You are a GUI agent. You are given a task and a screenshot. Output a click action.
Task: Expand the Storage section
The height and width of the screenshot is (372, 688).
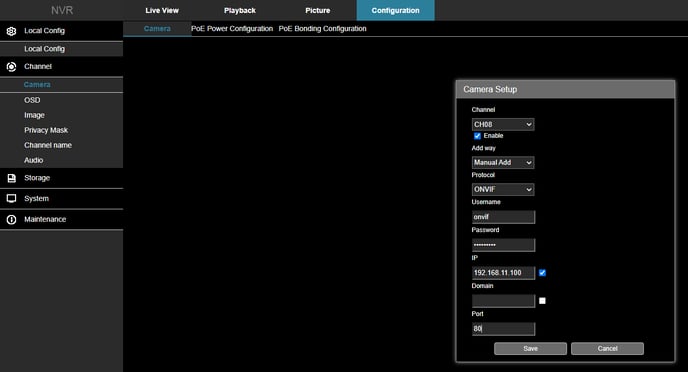(x=61, y=178)
